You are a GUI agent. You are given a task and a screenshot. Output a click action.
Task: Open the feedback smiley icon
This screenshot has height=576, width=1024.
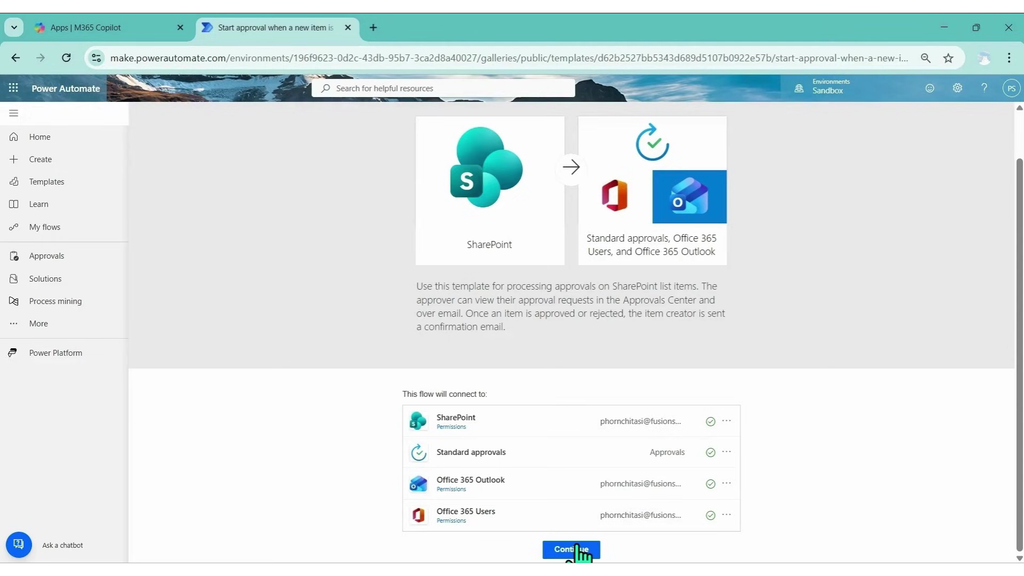[x=930, y=88]
